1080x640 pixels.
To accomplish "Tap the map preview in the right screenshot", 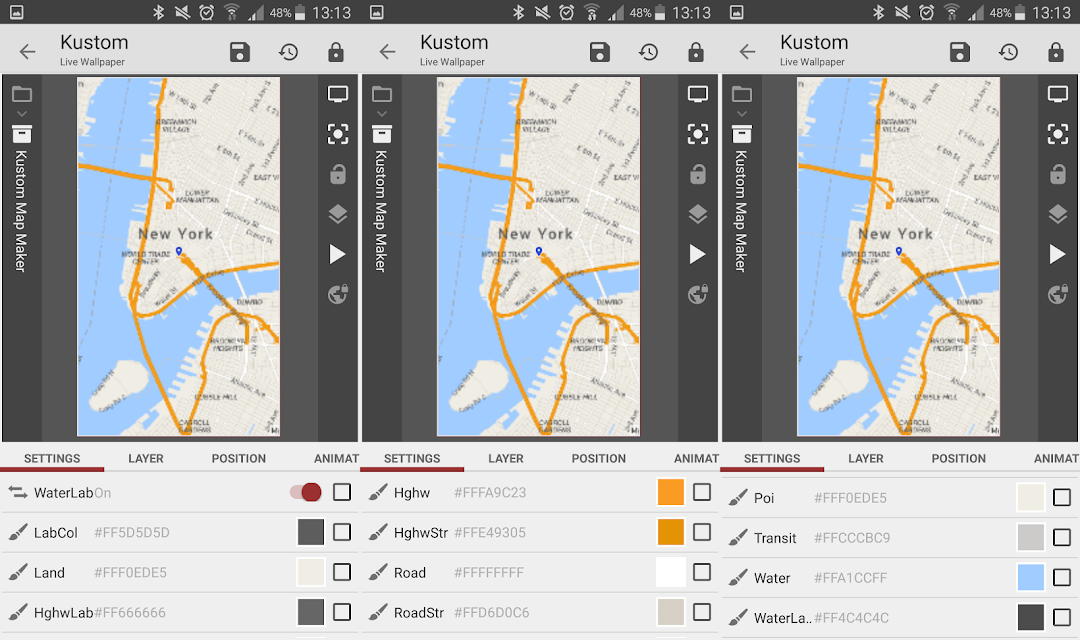I will [898, 256].
